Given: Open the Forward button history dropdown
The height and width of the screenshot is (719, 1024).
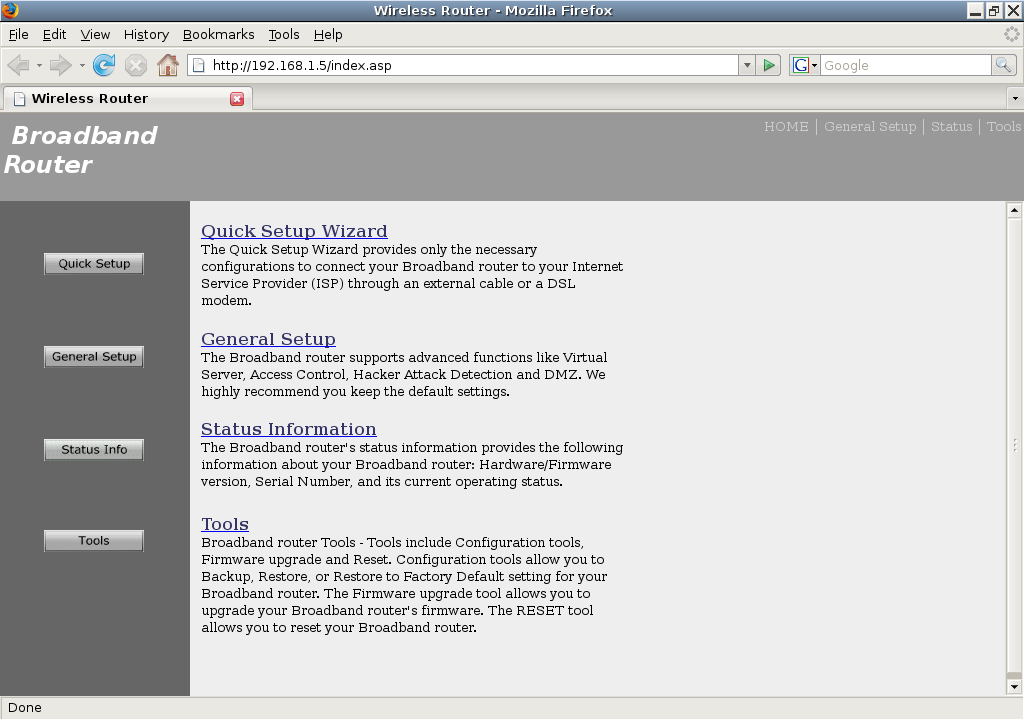Looking at the screenshot, I should point(82,65).
